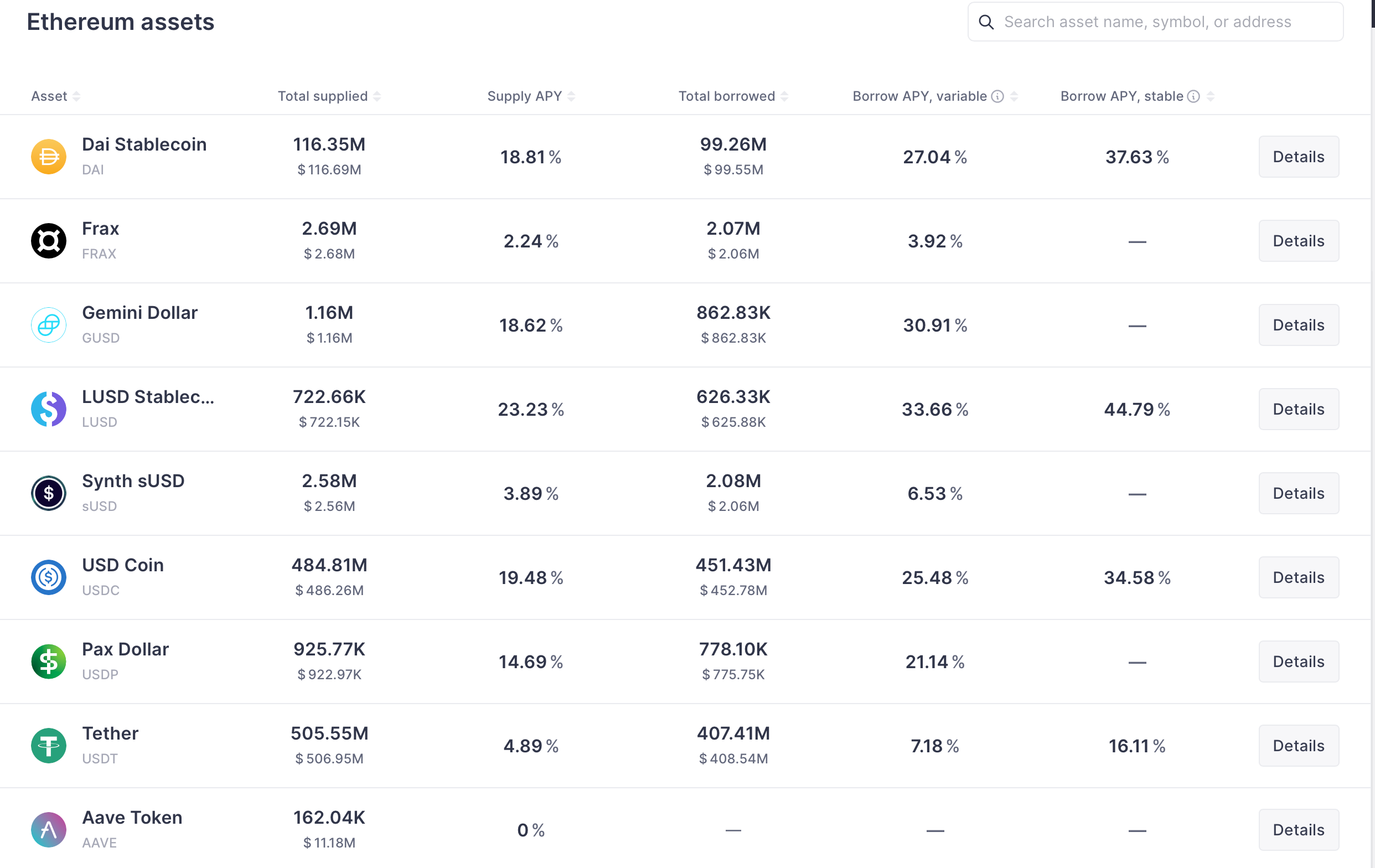This screenshot has height=868, width=1375.
Task: Focus the asset search field
Action: coord(1155,22)
